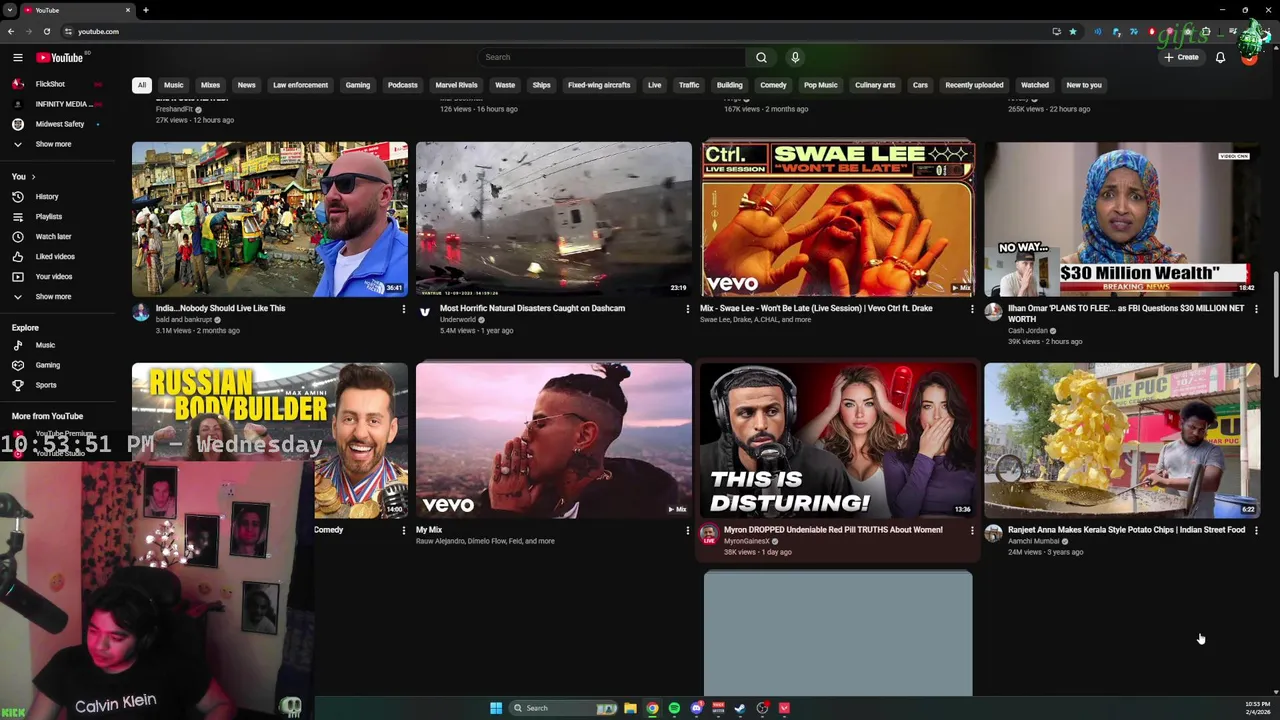Open options menu for India...Nobody Should Live video
Viewport: 1280px width, 720px height.
404,309
